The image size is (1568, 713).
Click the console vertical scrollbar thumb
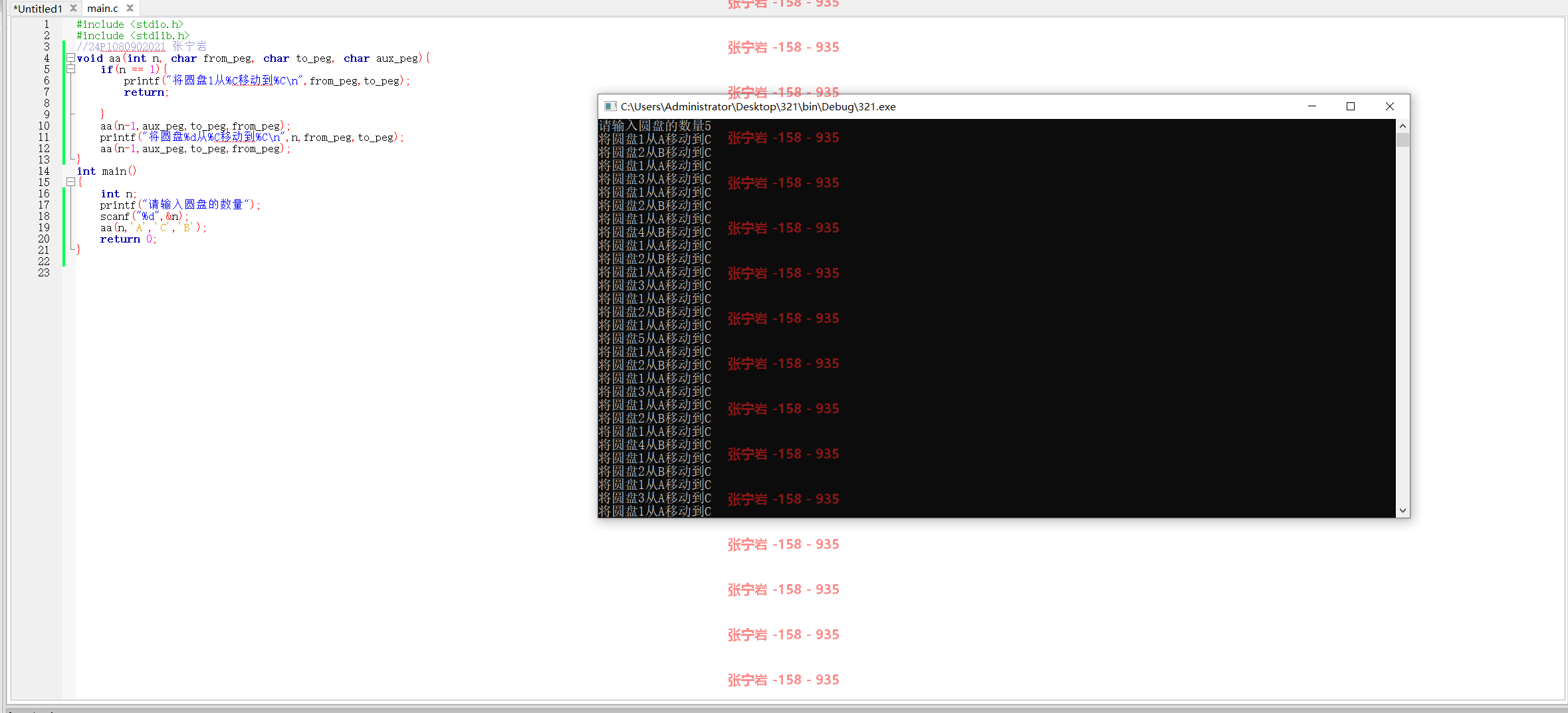point(1402,140)
